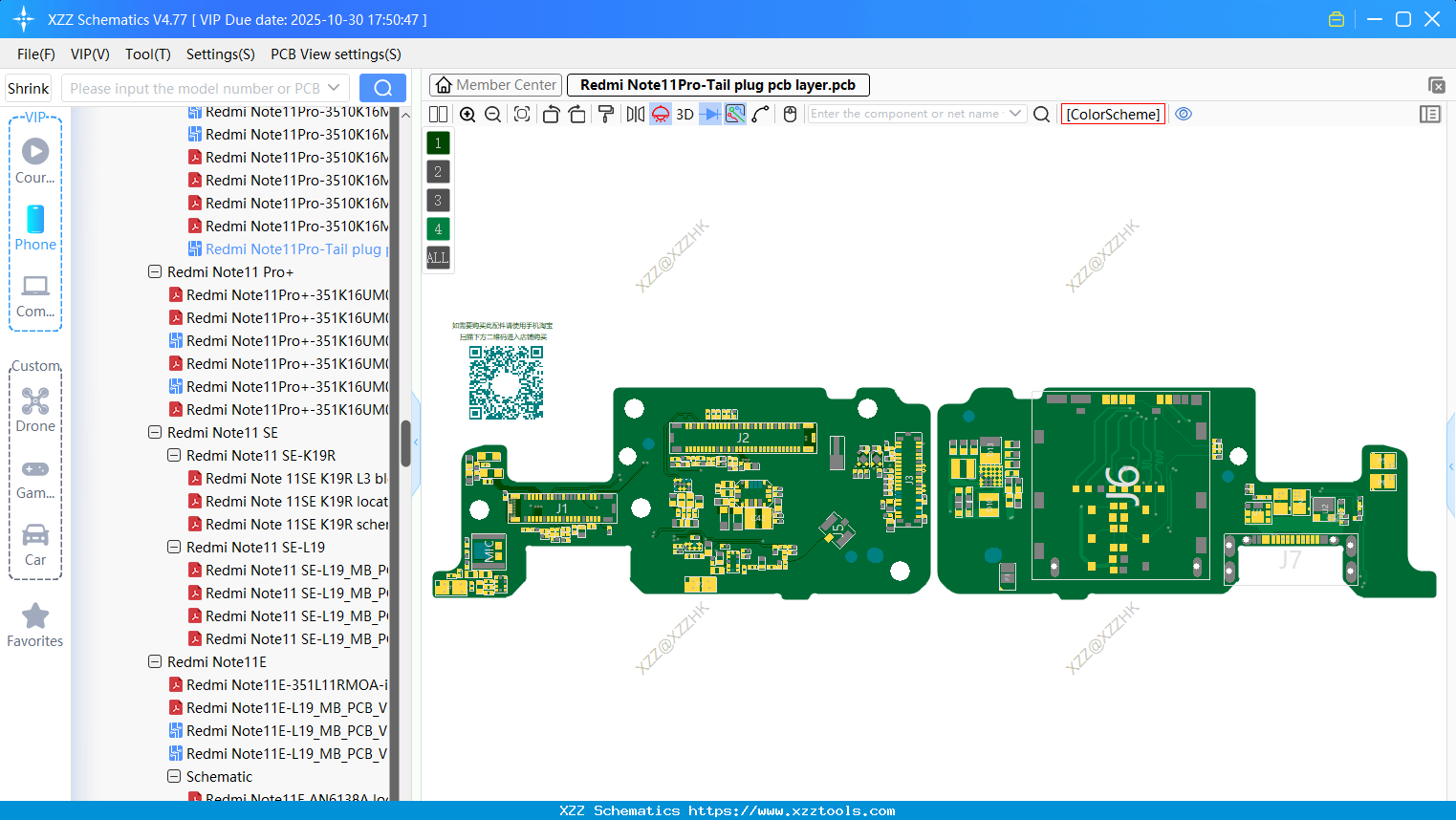Click the split view layout icon
Screen dimensions: 1456x820
click(x=438, y=114)
